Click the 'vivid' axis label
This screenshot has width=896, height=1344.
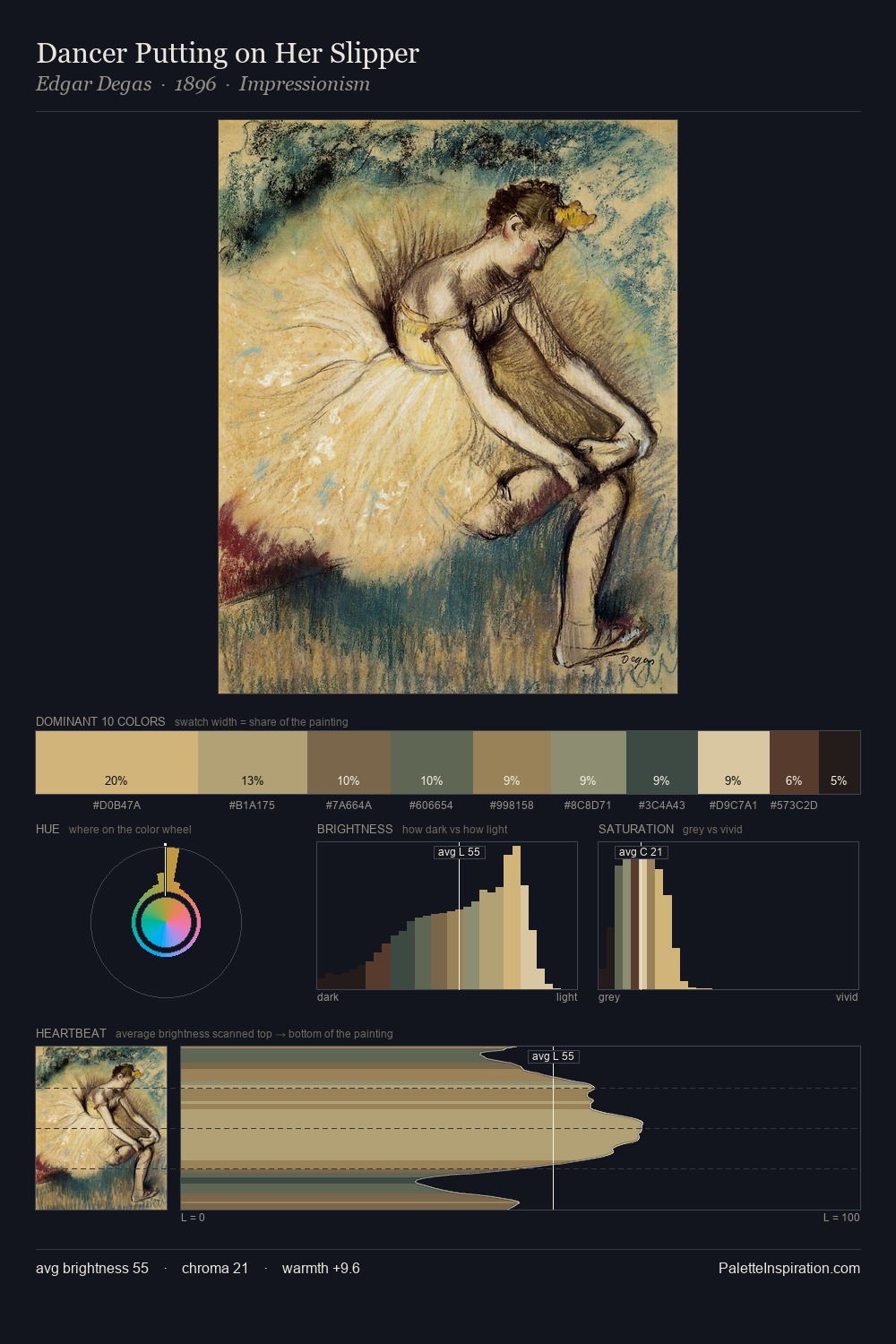click(x=847, y=996)
